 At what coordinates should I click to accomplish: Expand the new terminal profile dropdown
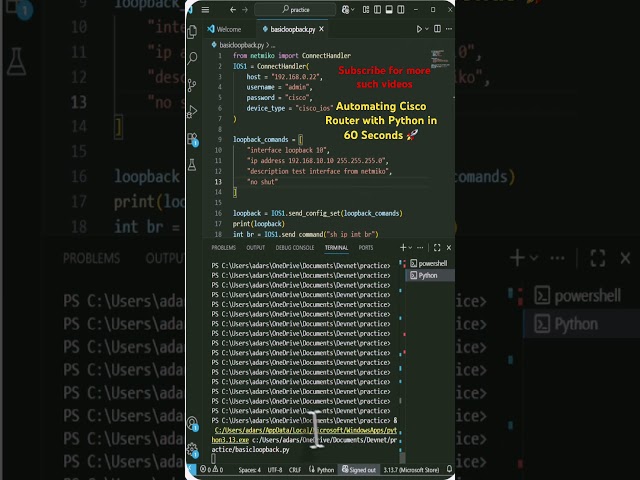(410, 248)
